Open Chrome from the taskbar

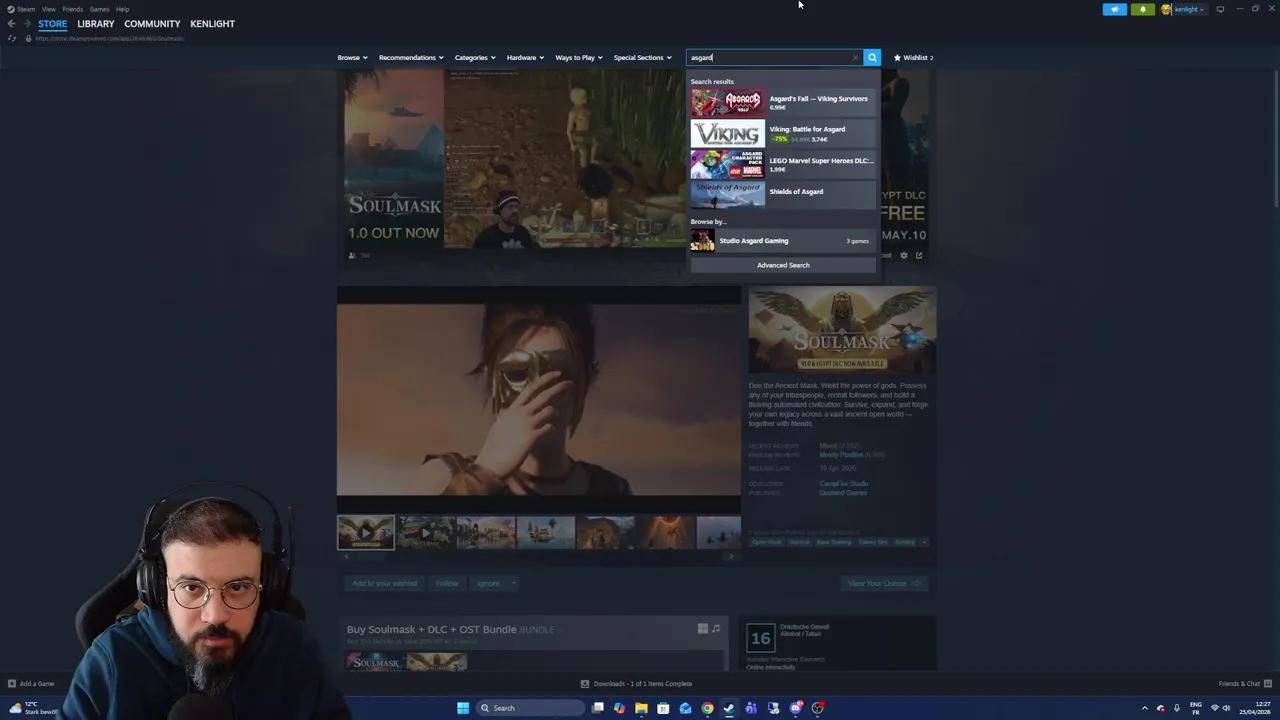(x=707, y=708)
